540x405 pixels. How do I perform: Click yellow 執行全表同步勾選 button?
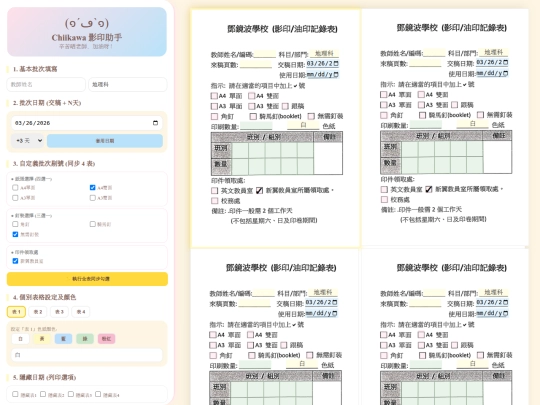(87, 279)
